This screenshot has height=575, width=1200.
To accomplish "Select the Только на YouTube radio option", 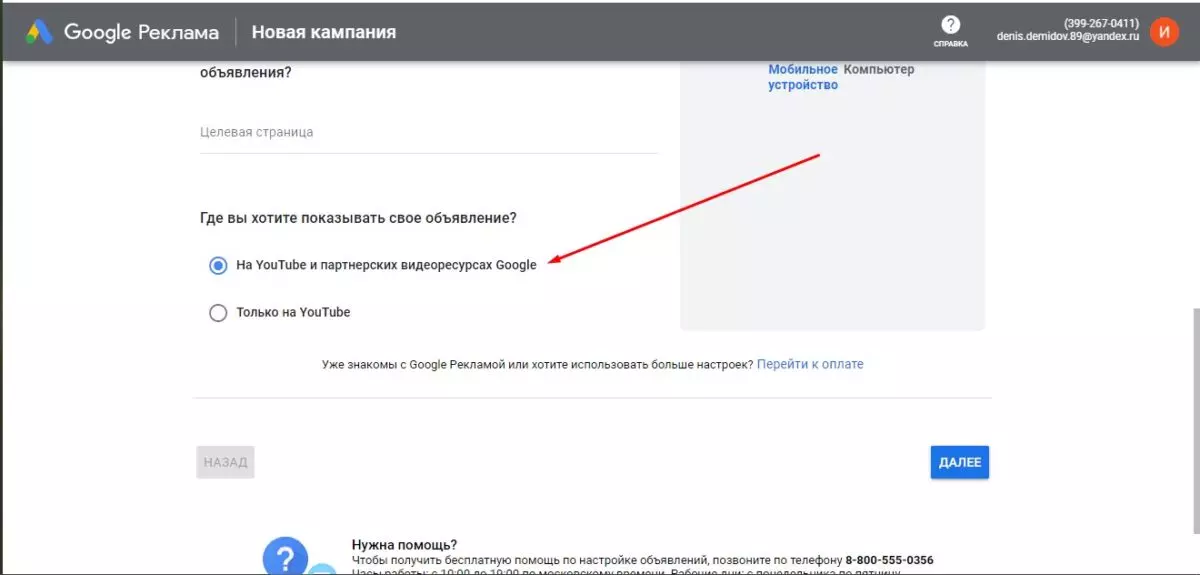I will 218,313.
